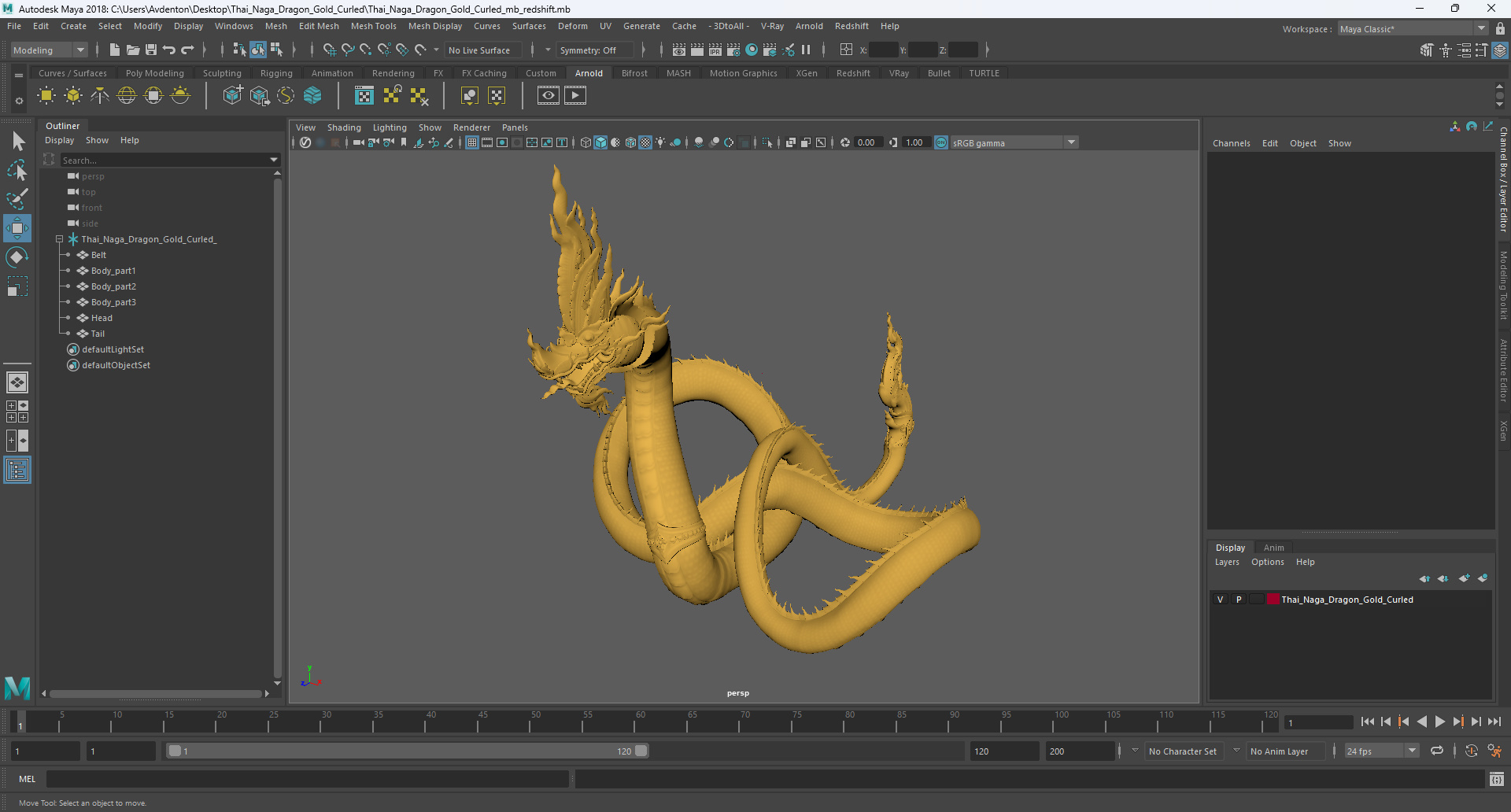Create an Arnold Photometric Light from shelf
This screenshot has width=1511, height=812.
coord(100,96)
